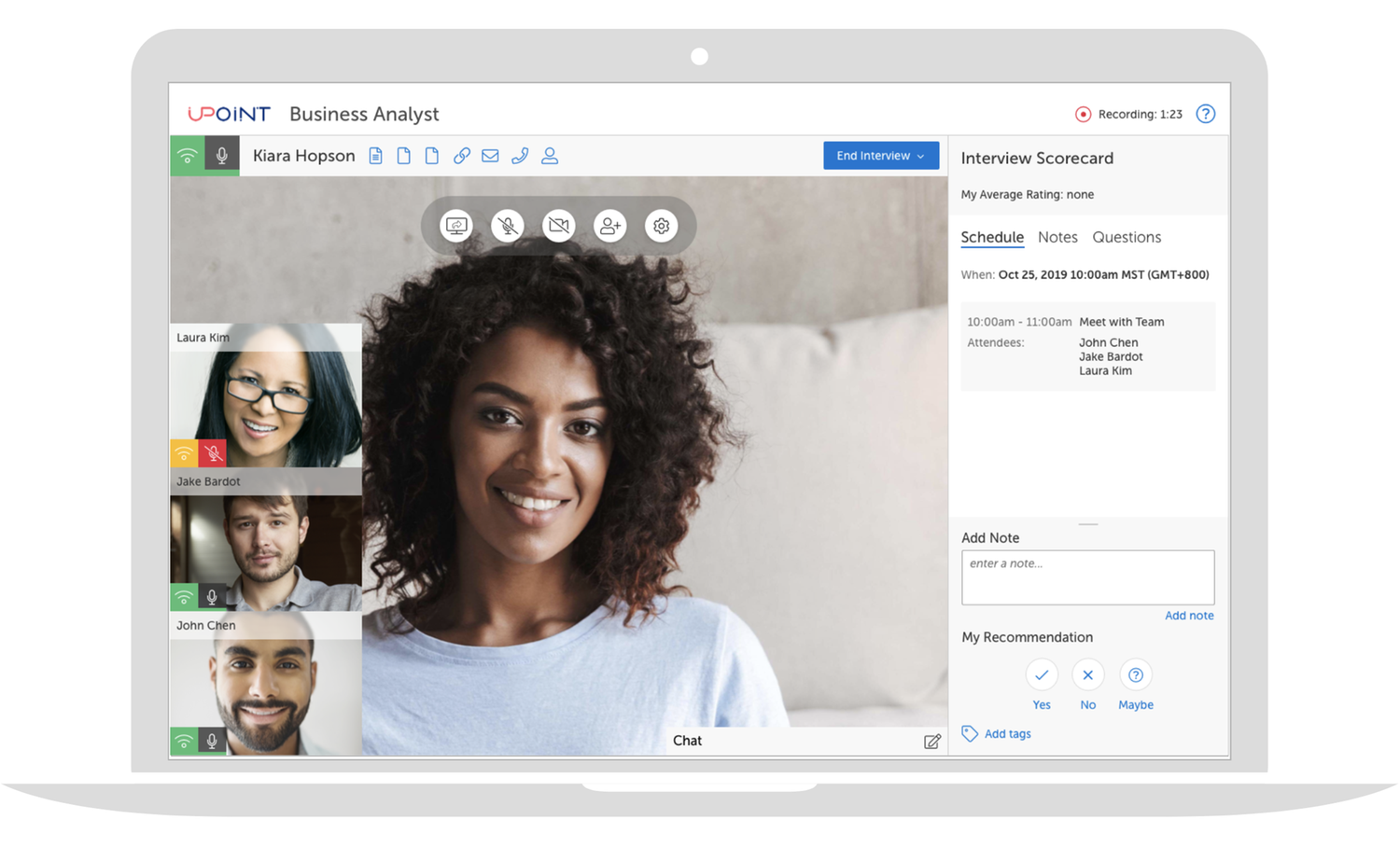
Task: Click the share screen icon
Action: tap(456, 225)
